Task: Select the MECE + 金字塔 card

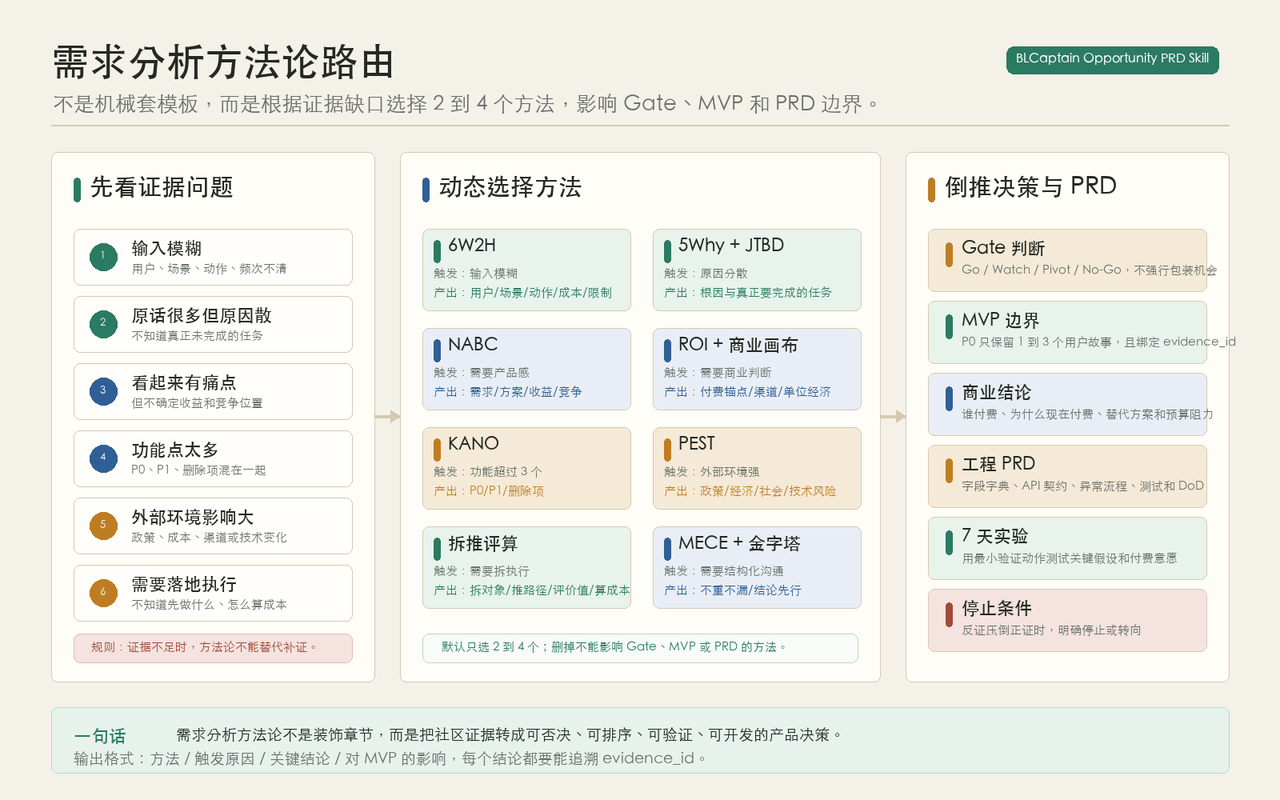Action: (757, 567)
